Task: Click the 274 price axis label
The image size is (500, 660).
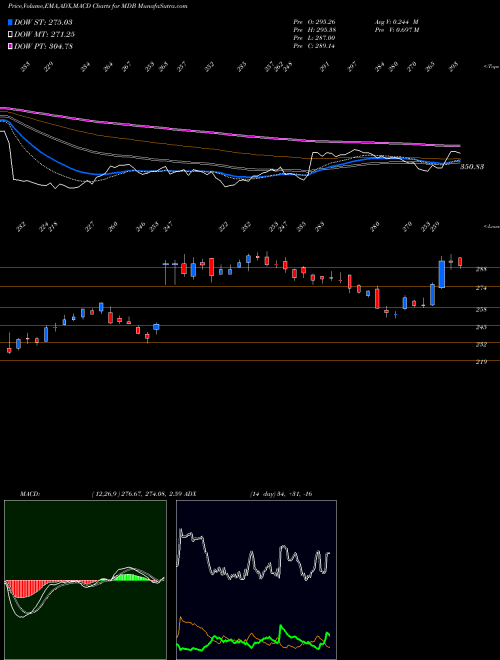Action: (481, 288)
